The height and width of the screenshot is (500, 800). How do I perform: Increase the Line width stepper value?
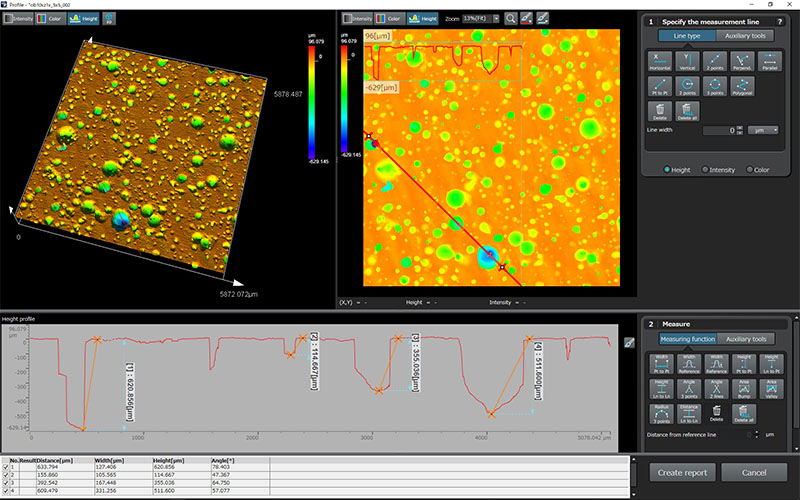pos(740,127)
